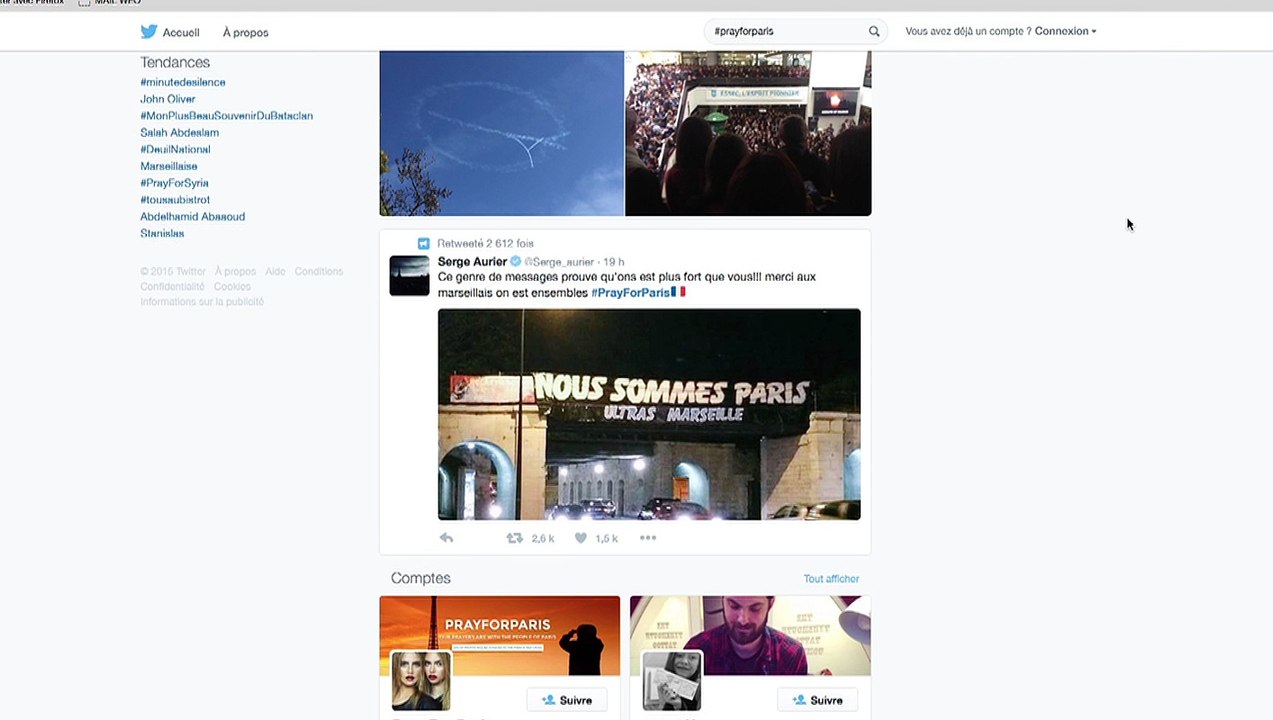Open Serge Aurier's profile avatar

pos(409,276)
